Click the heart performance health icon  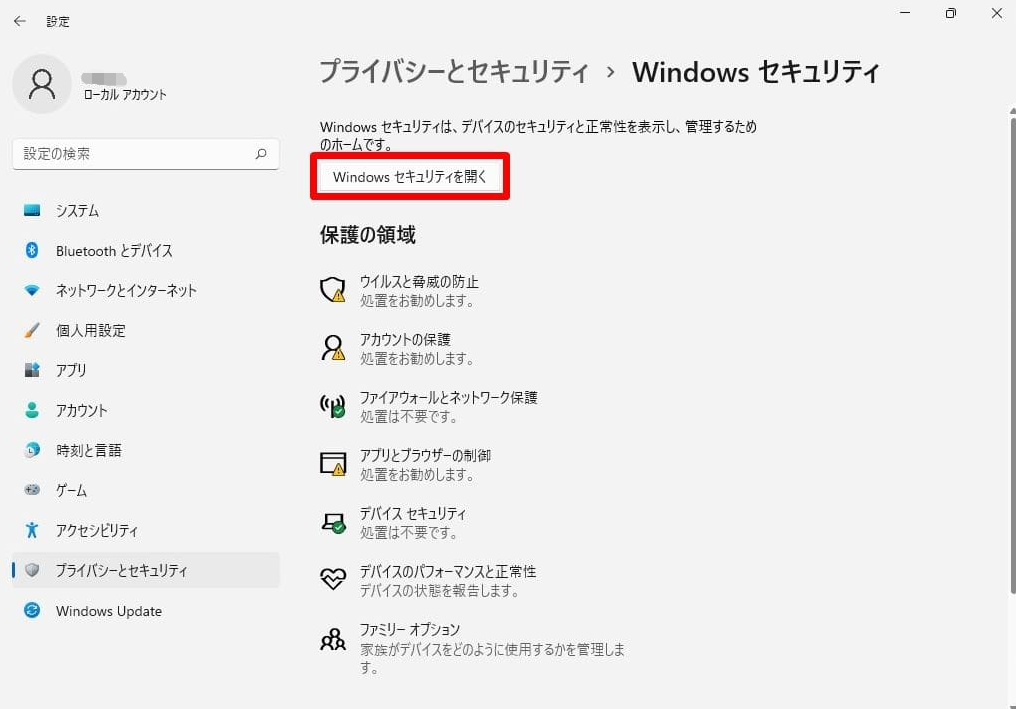point(333,579)
